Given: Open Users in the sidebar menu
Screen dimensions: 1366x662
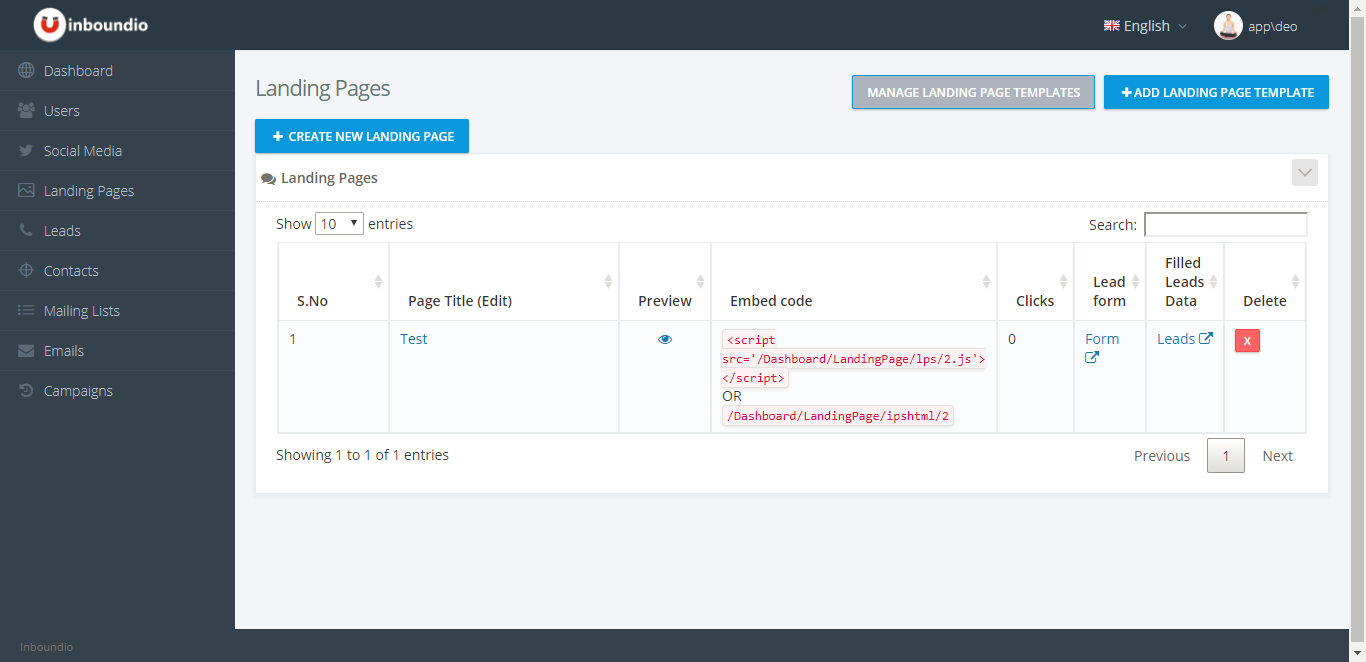Looking at the screenshot, I should [x=117, y=111].
